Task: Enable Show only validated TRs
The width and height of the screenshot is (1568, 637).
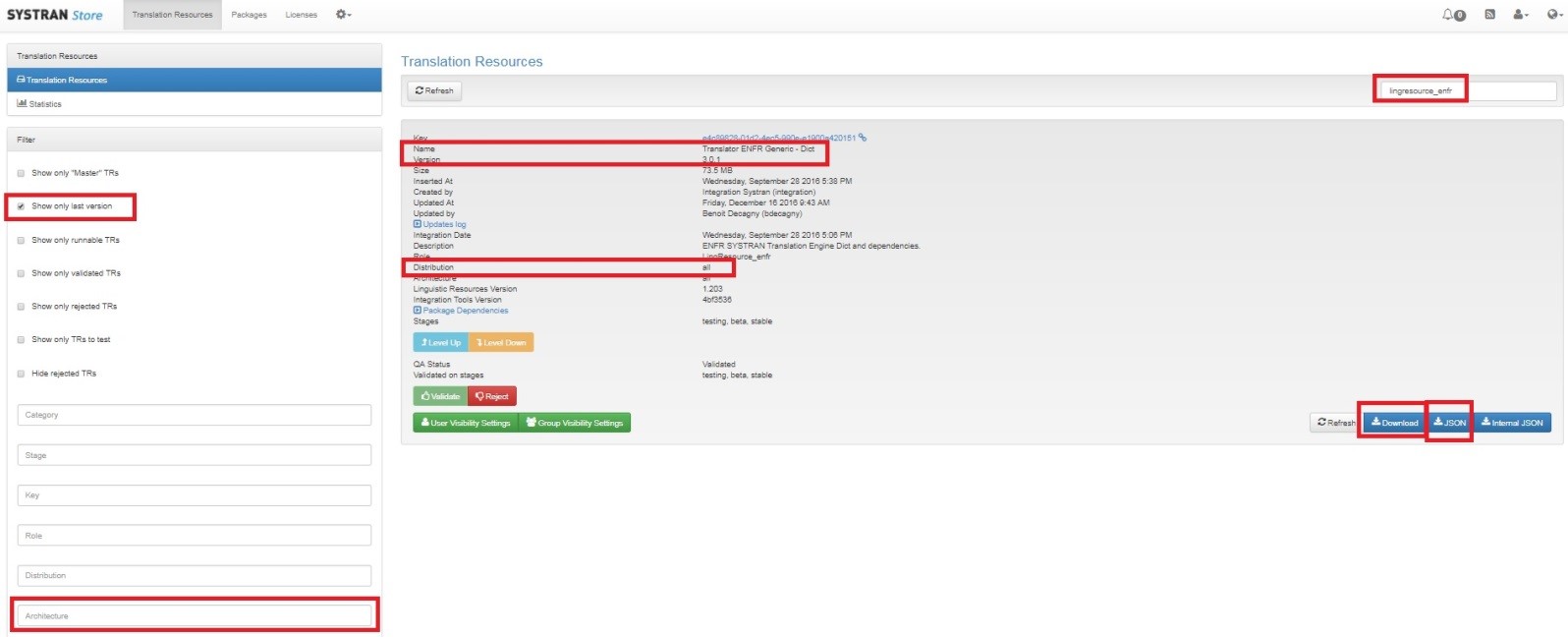Action: (21, 273)
